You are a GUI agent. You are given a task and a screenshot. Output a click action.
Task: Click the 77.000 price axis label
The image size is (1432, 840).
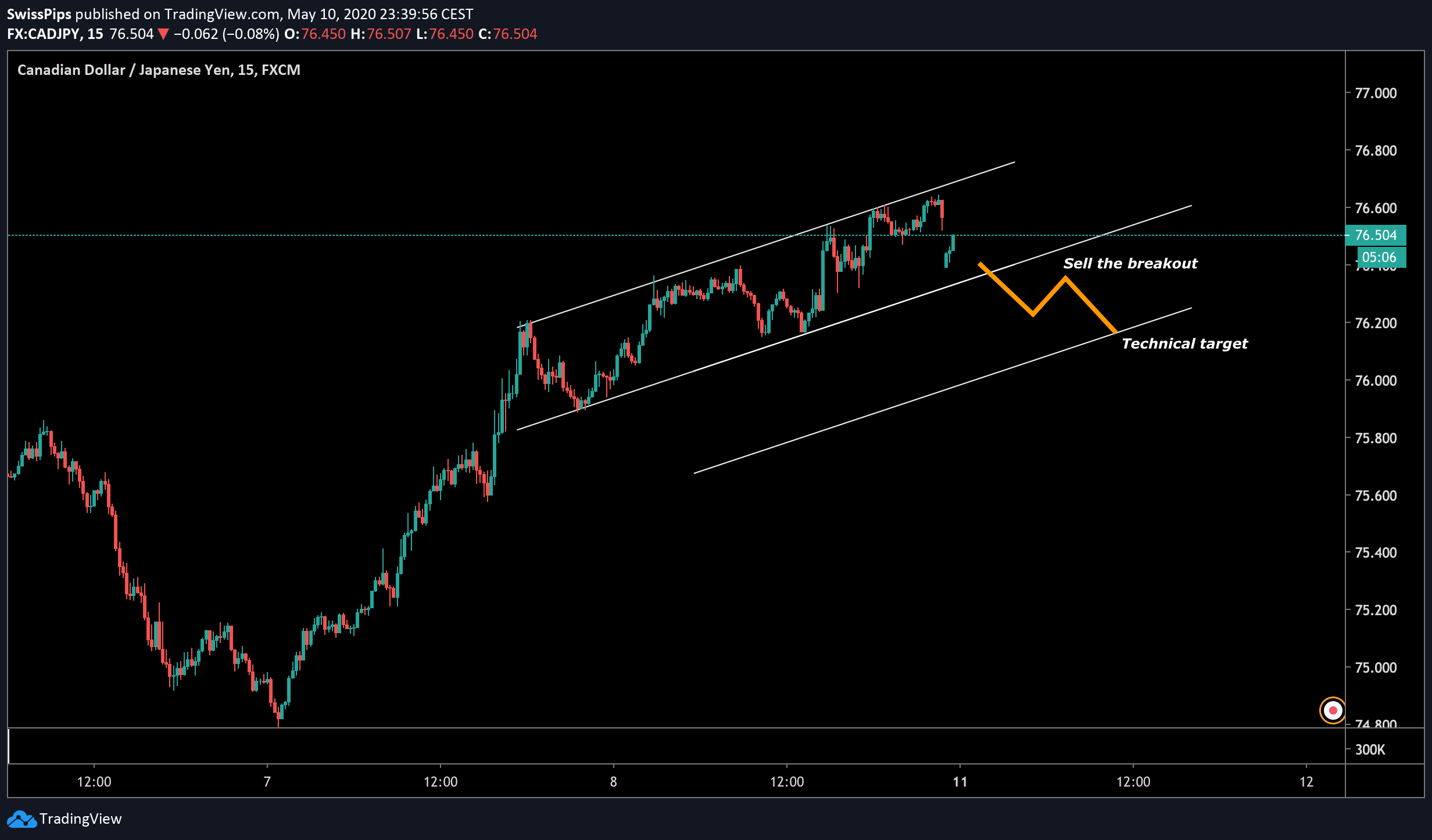point(1376,93)
